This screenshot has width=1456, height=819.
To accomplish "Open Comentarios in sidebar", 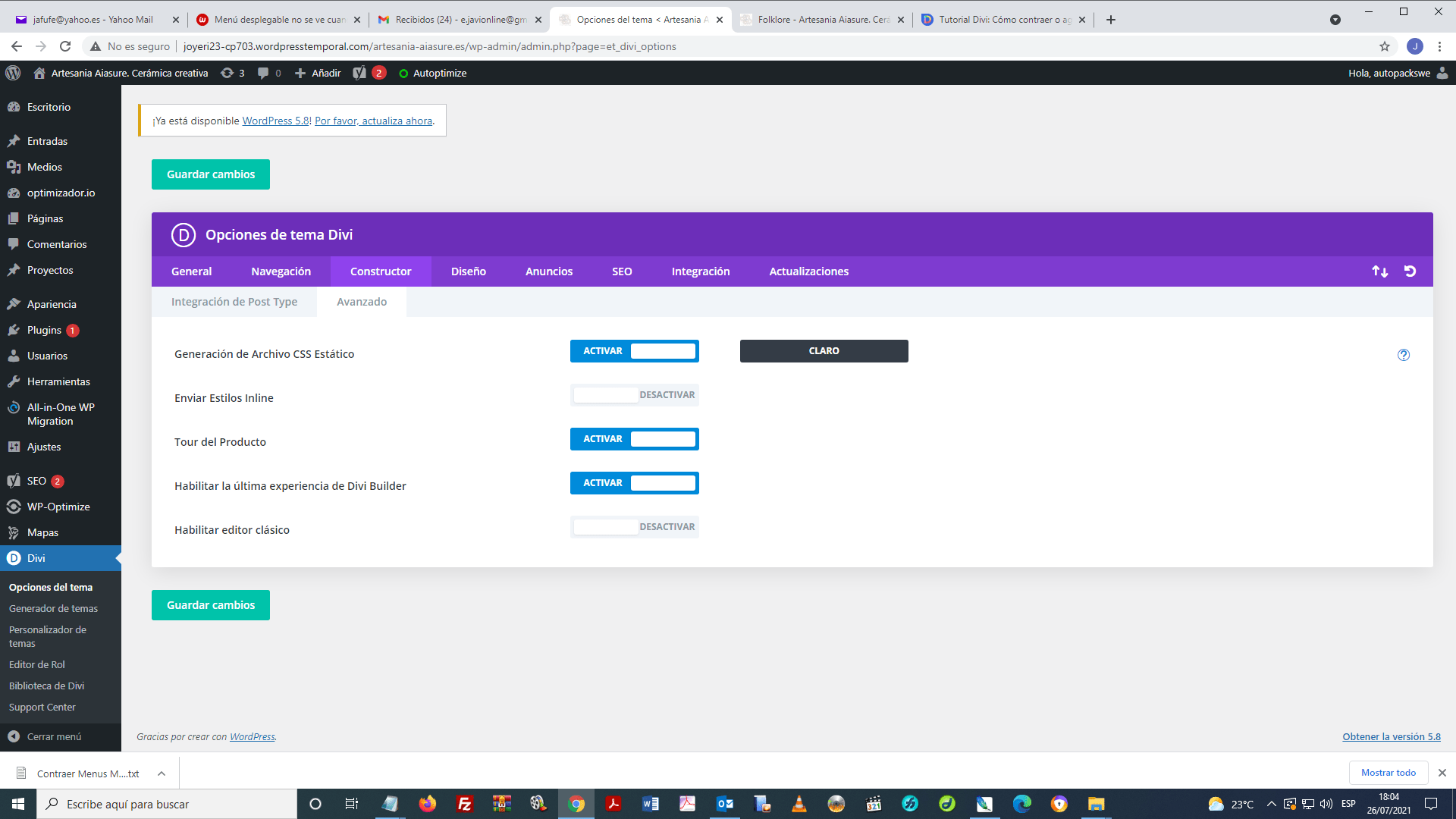I will (x=61, y=244).
